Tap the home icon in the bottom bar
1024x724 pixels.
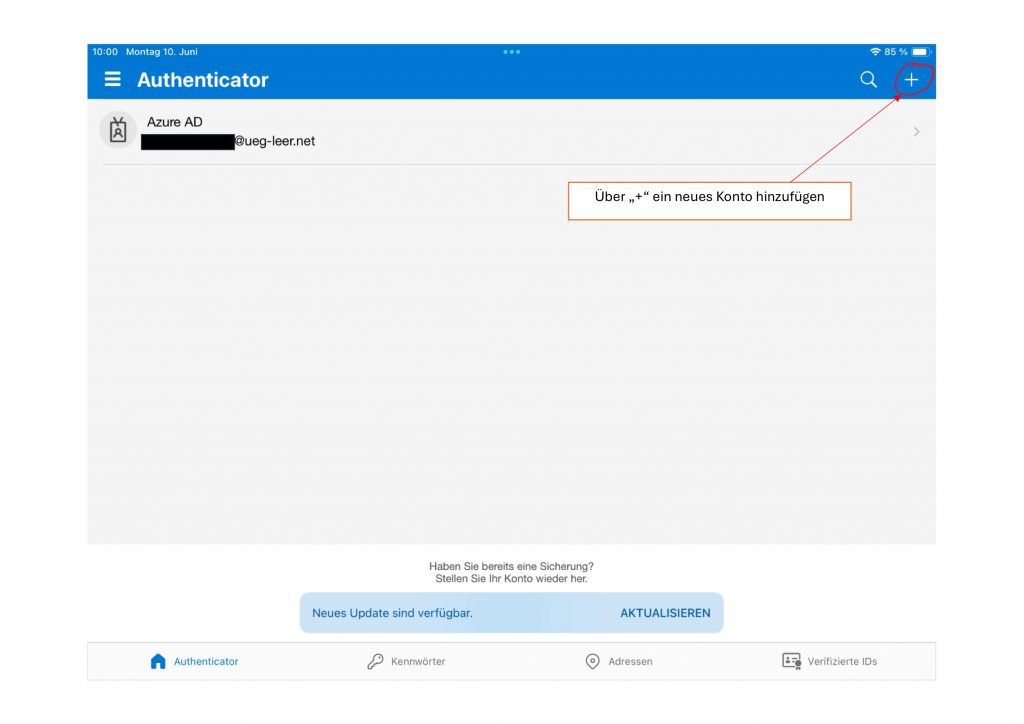coord(158,661)
